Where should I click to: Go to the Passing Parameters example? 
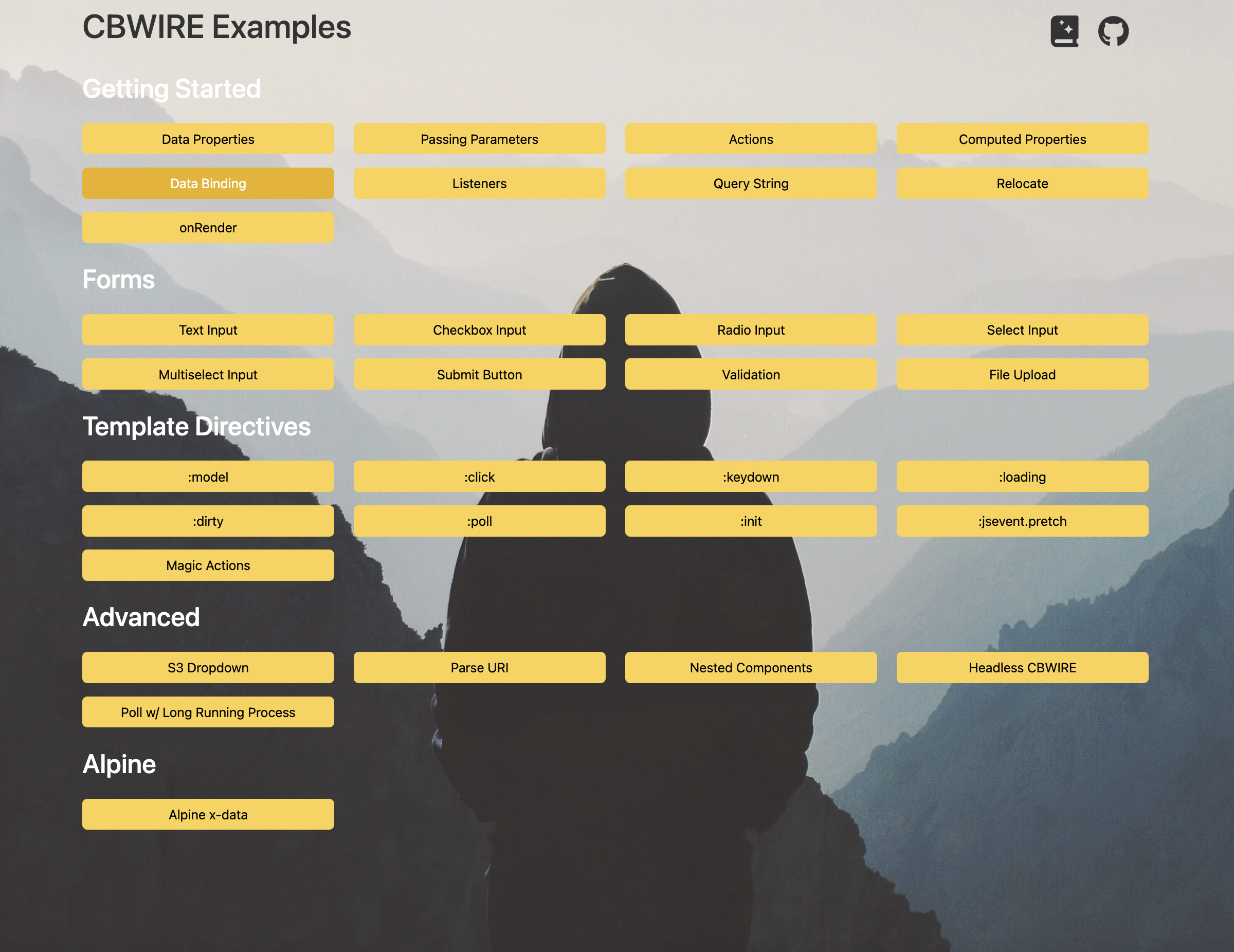coord(479,139)
